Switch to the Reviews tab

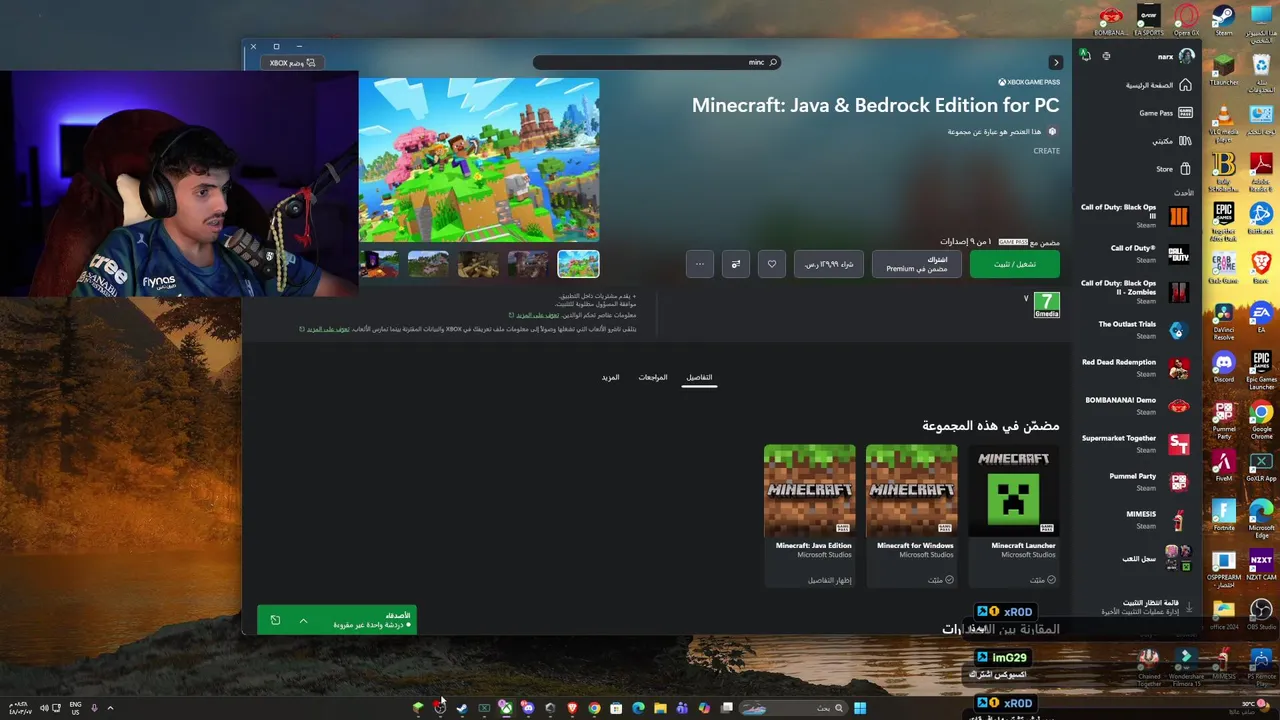point(653,378)
